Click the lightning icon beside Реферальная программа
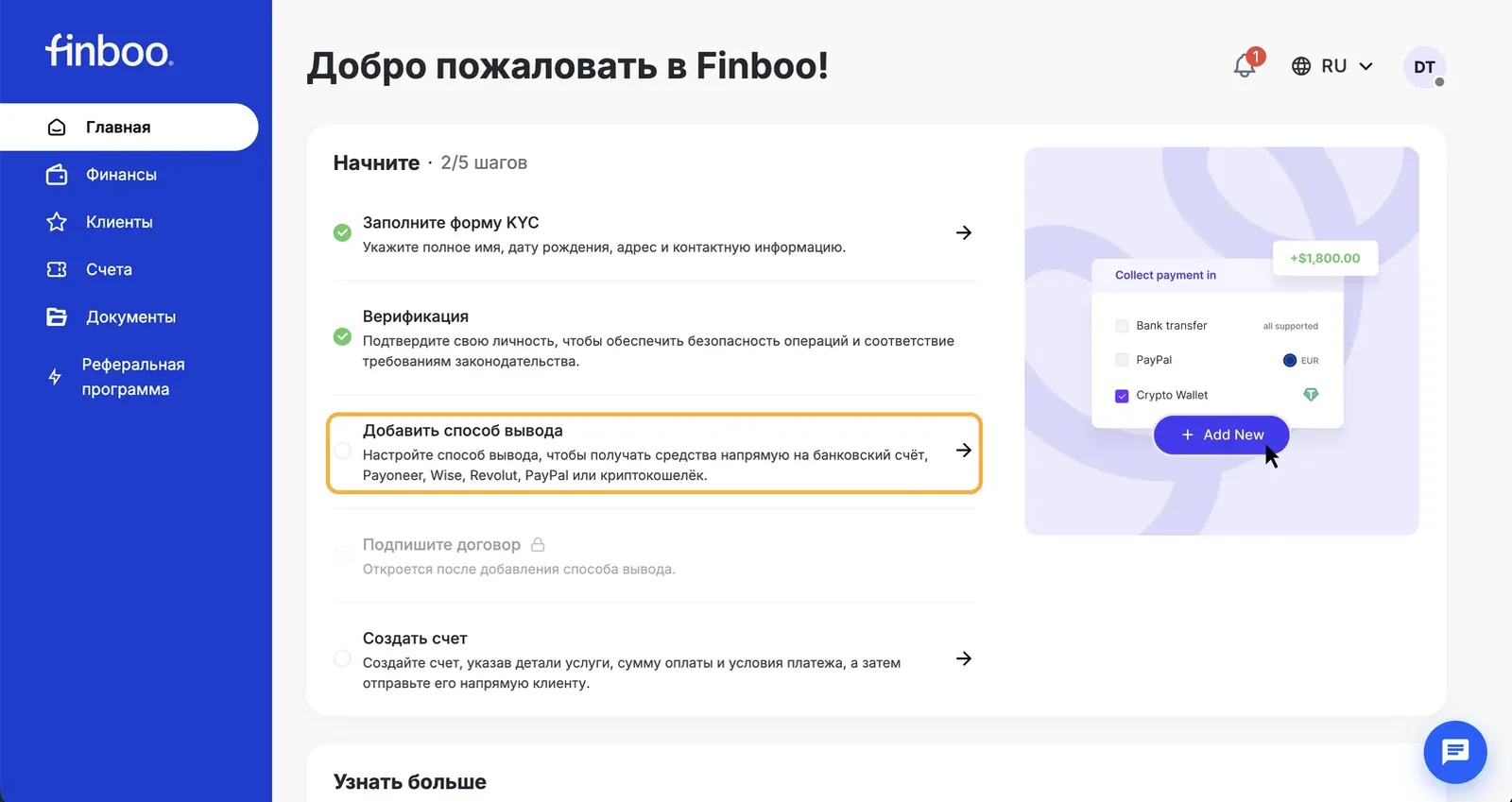This screenshot has width=1512, height=802. (55, 377)
